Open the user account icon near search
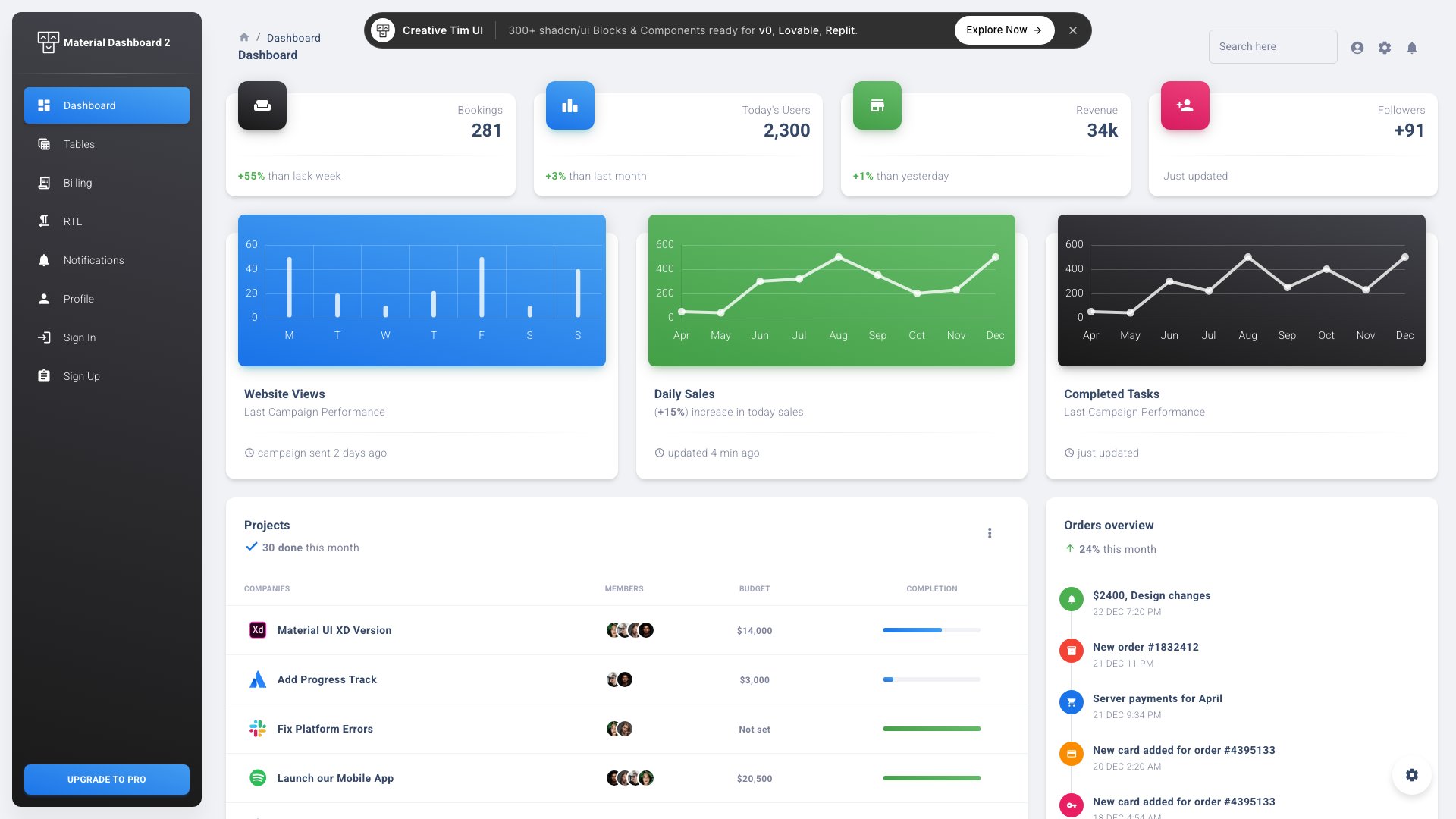Viewport: 1456px width, 819px height. 1357,47
